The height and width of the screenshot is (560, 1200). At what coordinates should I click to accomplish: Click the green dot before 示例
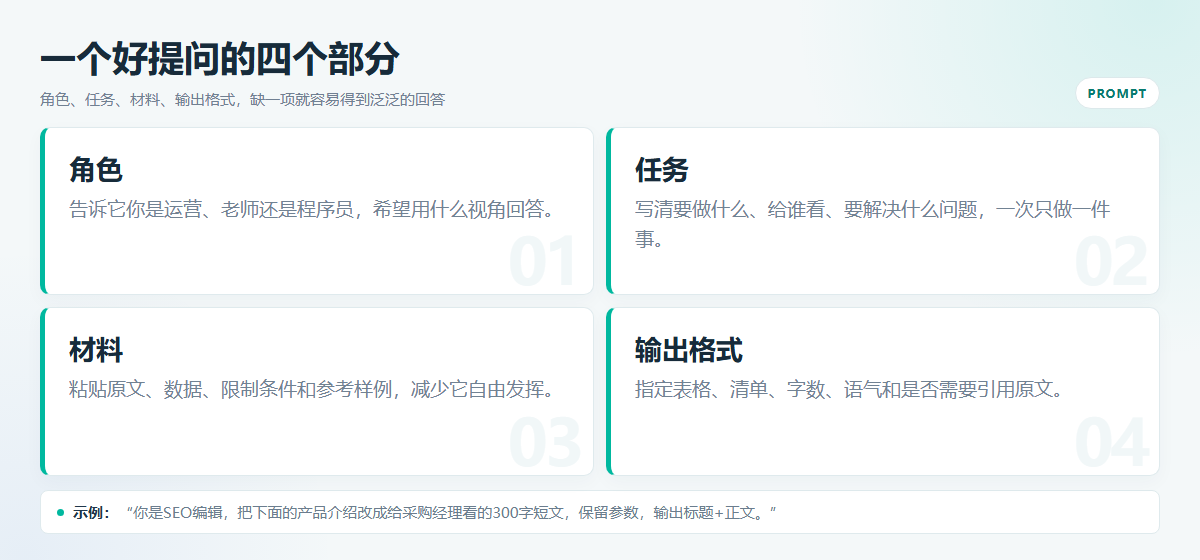tap(60, 513)
